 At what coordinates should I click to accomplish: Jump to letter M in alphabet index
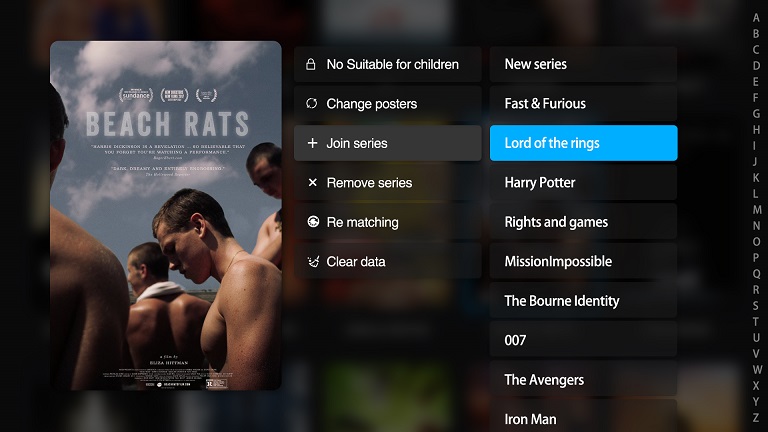[x=757, y=210]
